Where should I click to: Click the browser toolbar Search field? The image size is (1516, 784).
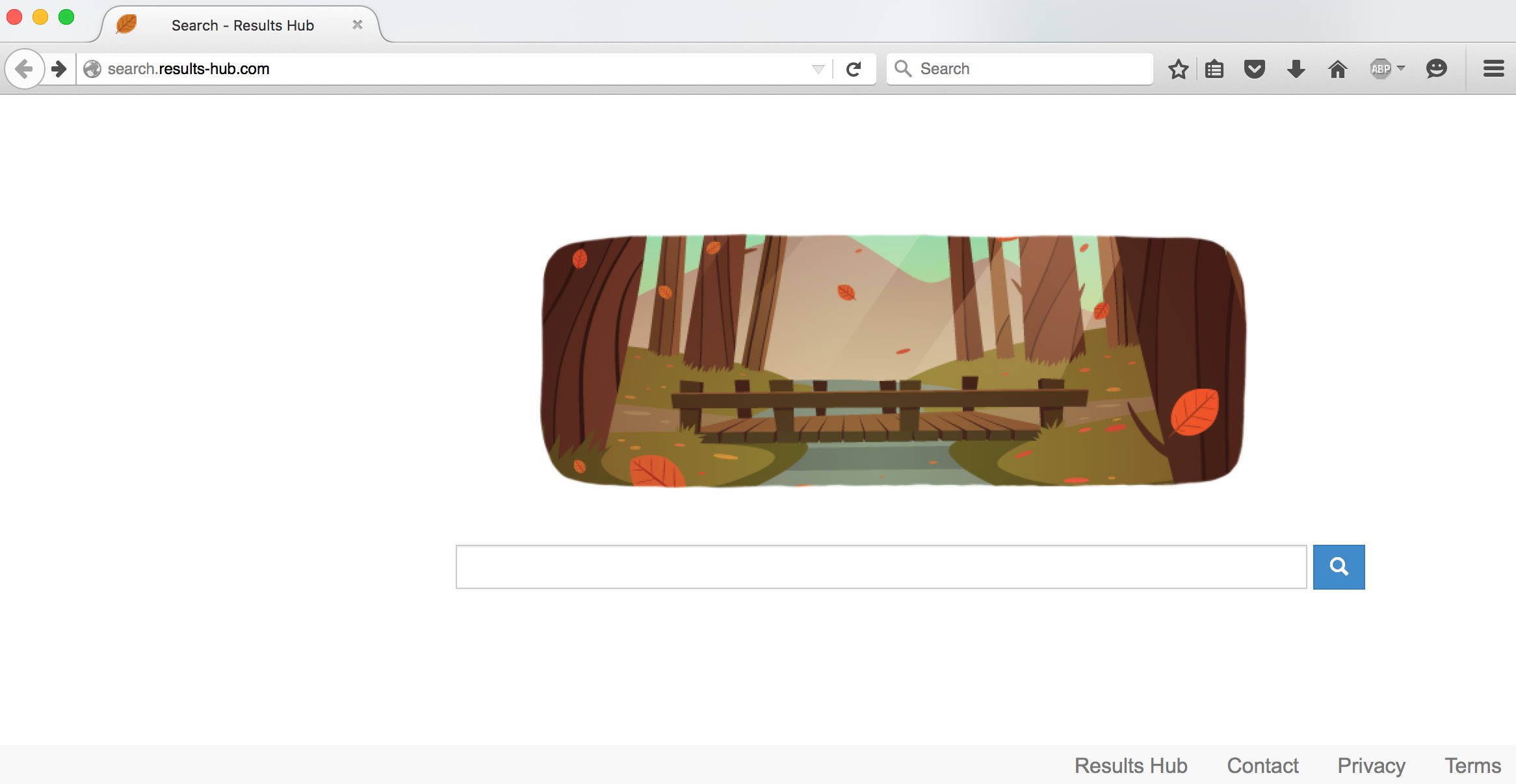click(x=1019, y=69)
